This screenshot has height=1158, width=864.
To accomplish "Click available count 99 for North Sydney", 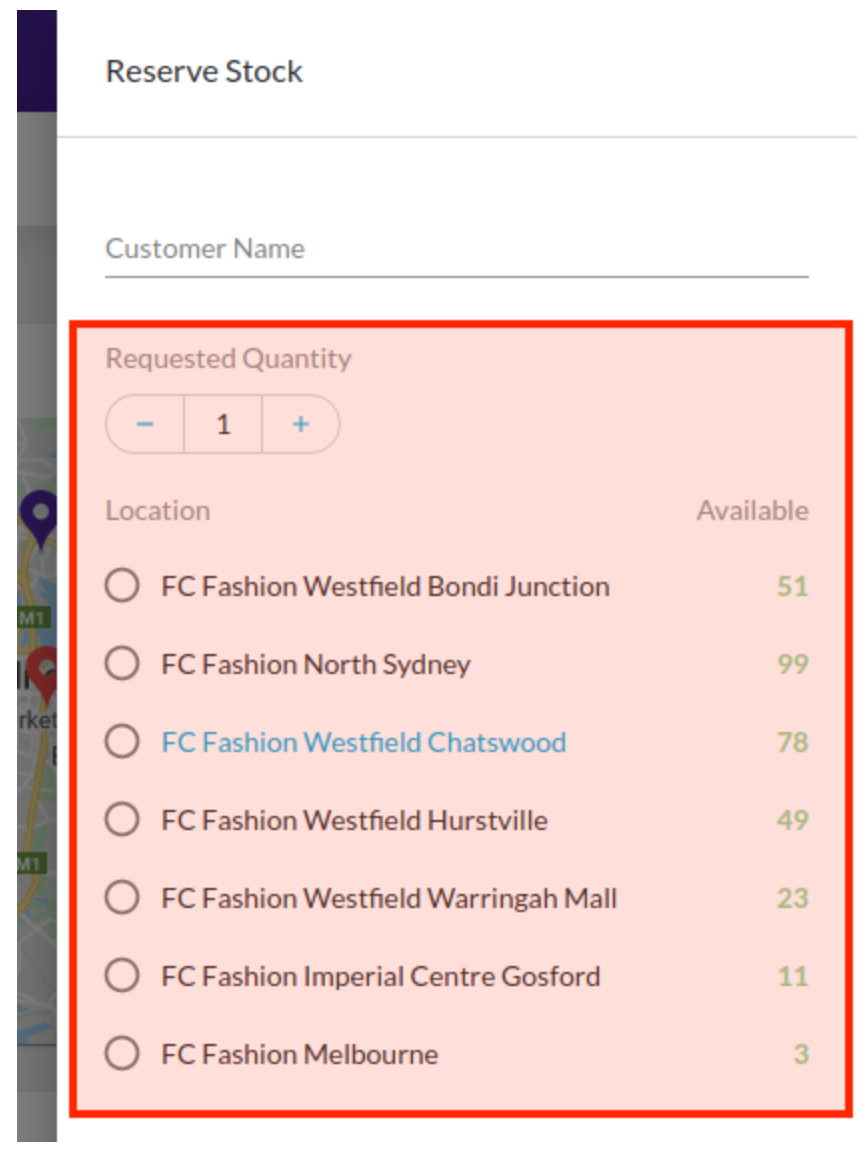I will (x=792, y=664).
